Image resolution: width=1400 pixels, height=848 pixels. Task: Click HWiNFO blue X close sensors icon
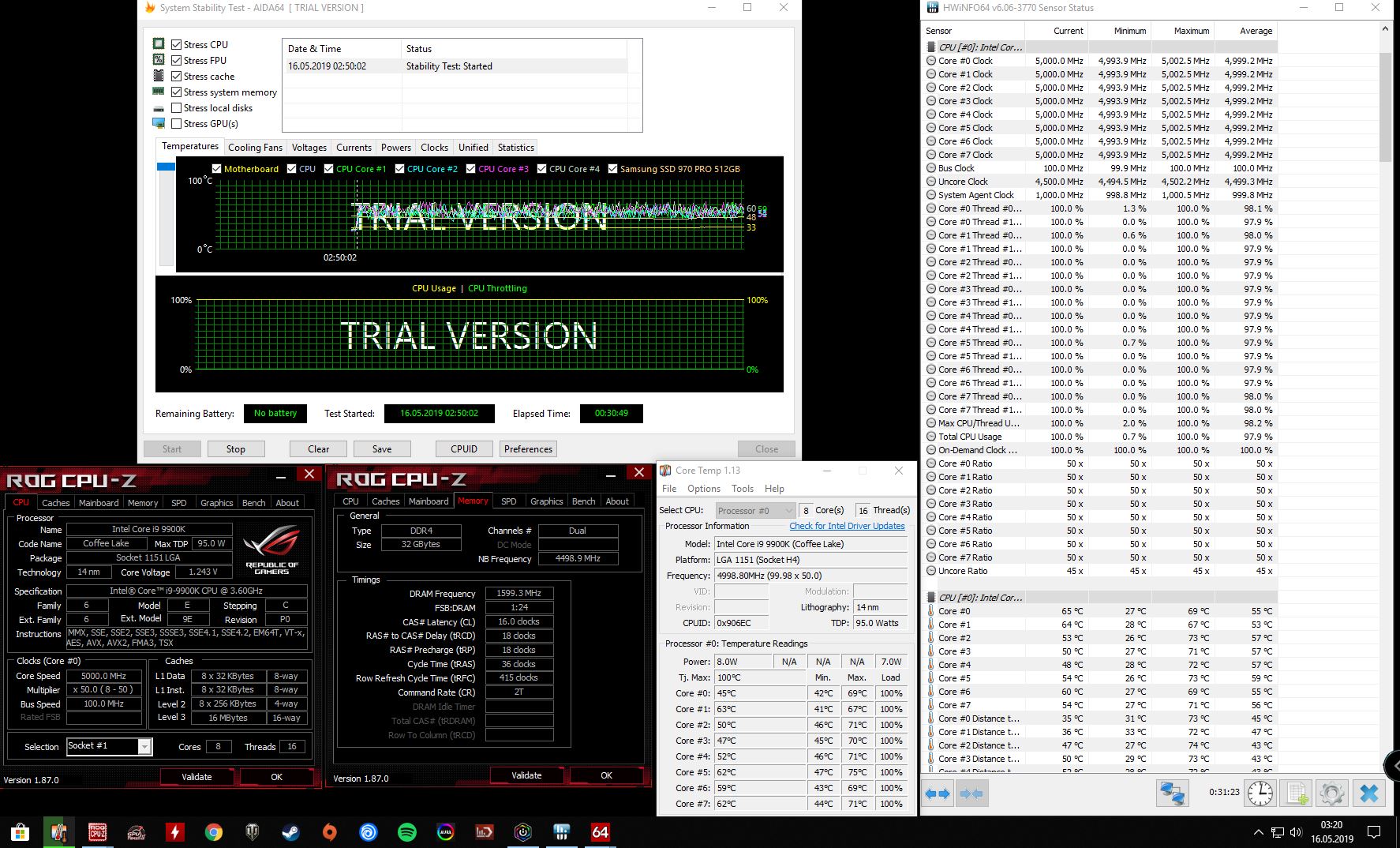[1369, 793]
